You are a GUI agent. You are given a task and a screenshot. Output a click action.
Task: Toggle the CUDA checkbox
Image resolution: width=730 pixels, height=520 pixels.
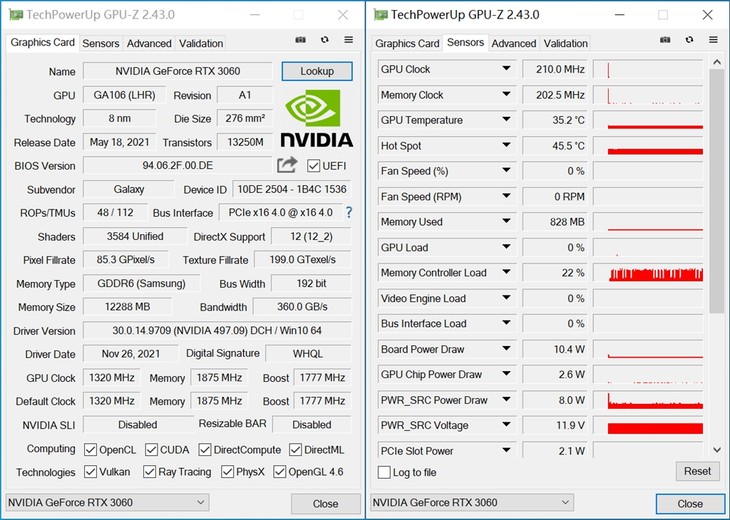click(151, 450)
